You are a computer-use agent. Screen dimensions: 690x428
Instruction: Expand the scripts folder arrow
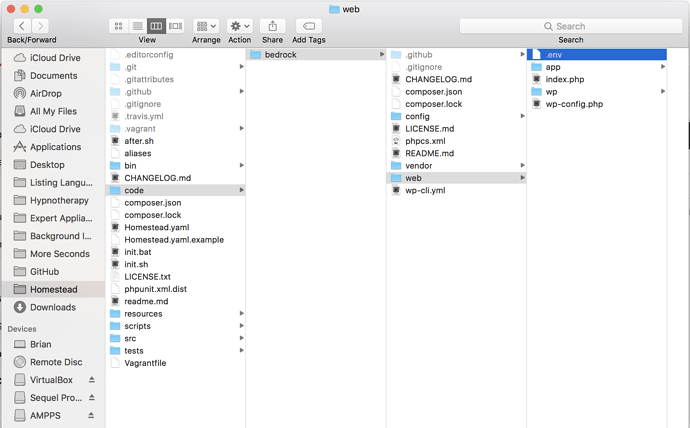242,326
